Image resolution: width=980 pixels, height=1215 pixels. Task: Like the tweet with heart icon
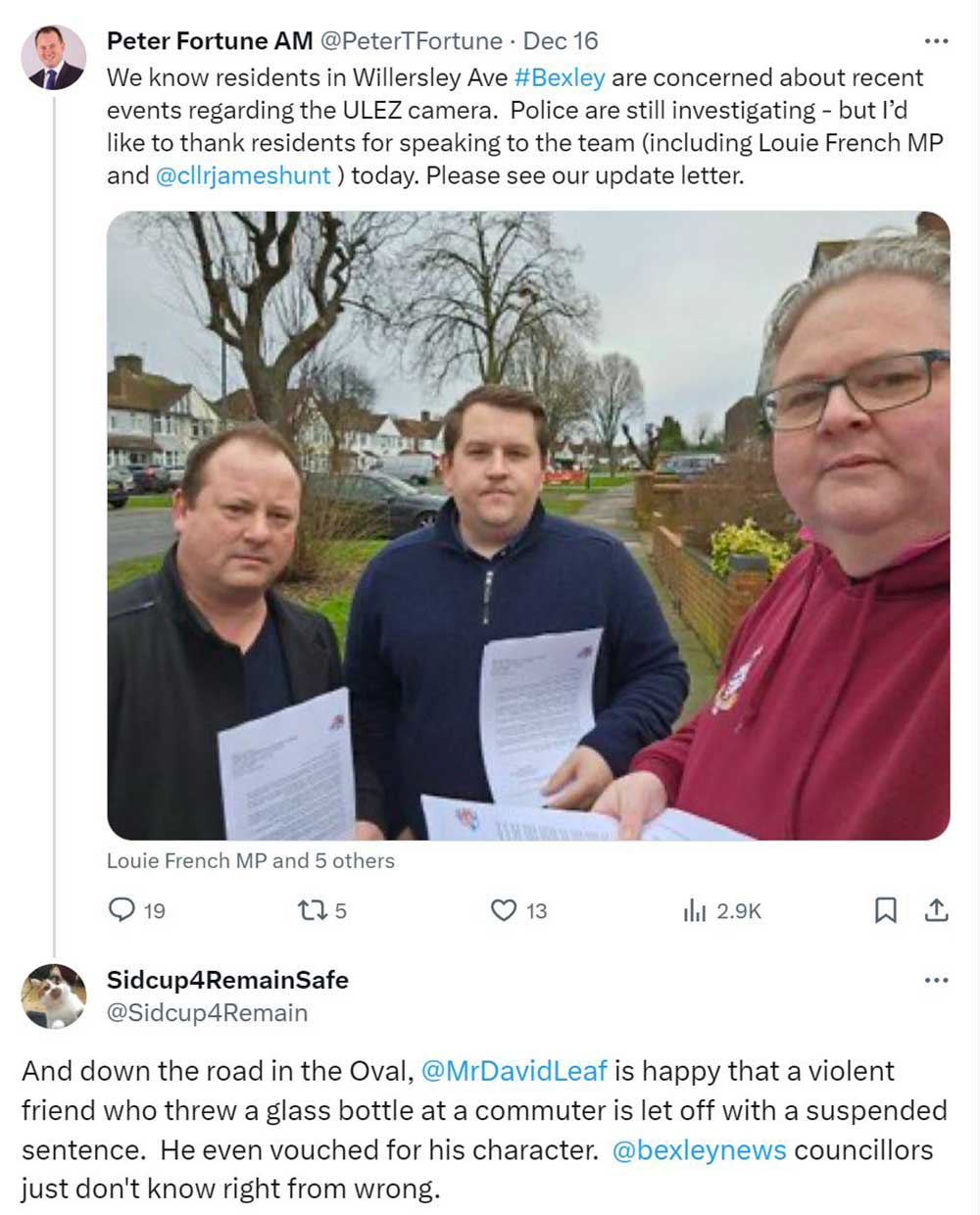point(503,910)
